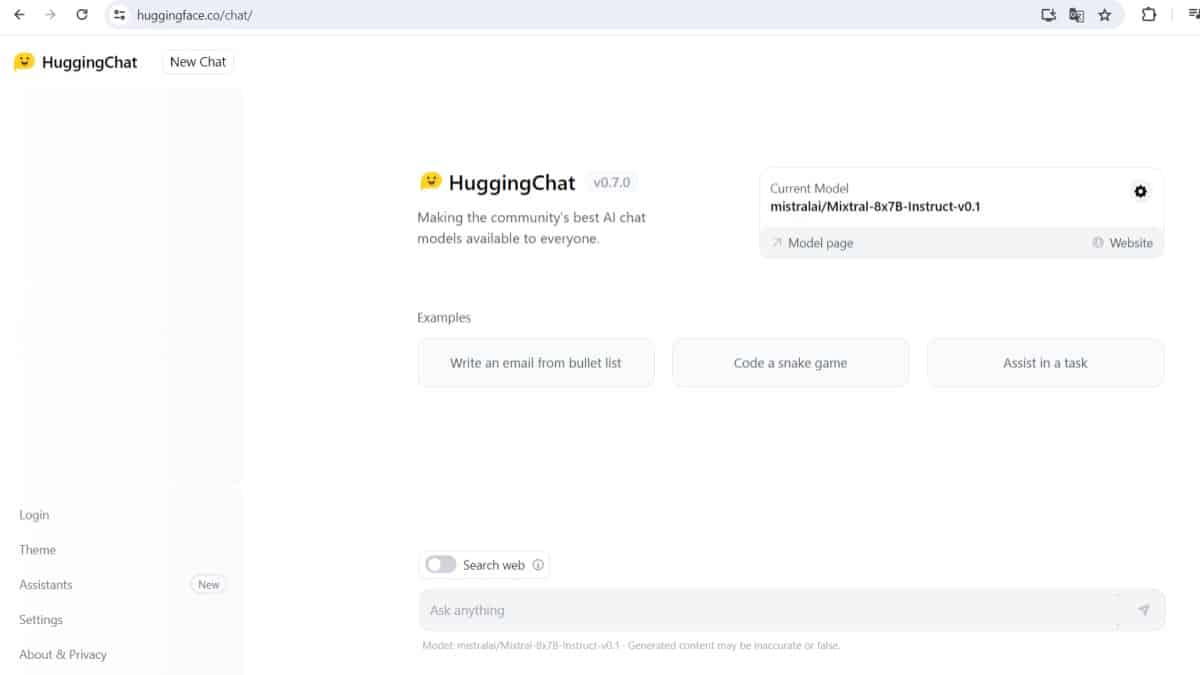Click the translate page icon

pyautogui.click(x=1076, y=15)
